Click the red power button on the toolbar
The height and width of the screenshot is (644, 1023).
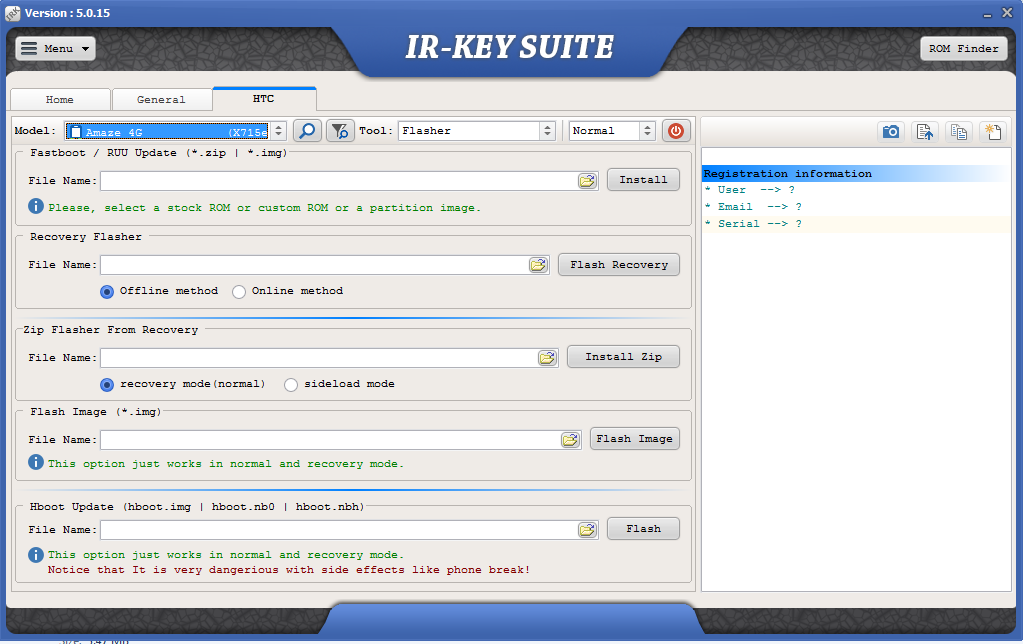click(676, 130)
